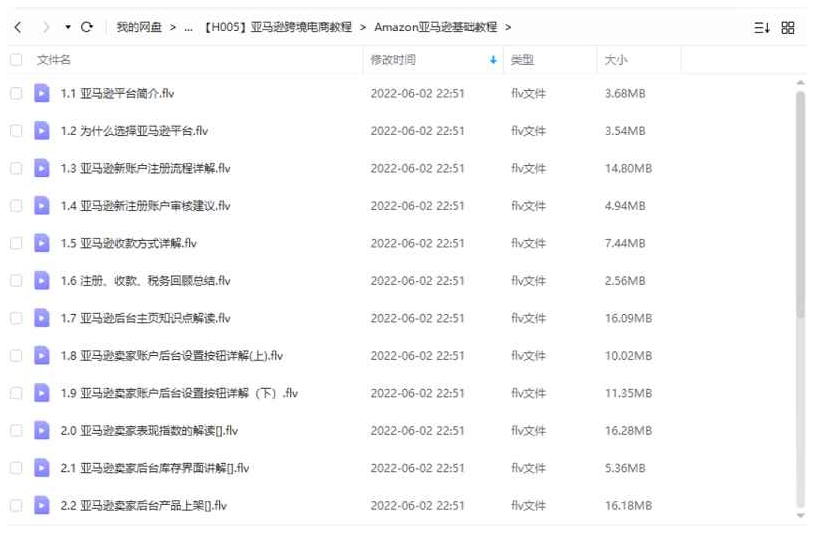Click video icon of 1.4 file

click(x=42, y=206)
